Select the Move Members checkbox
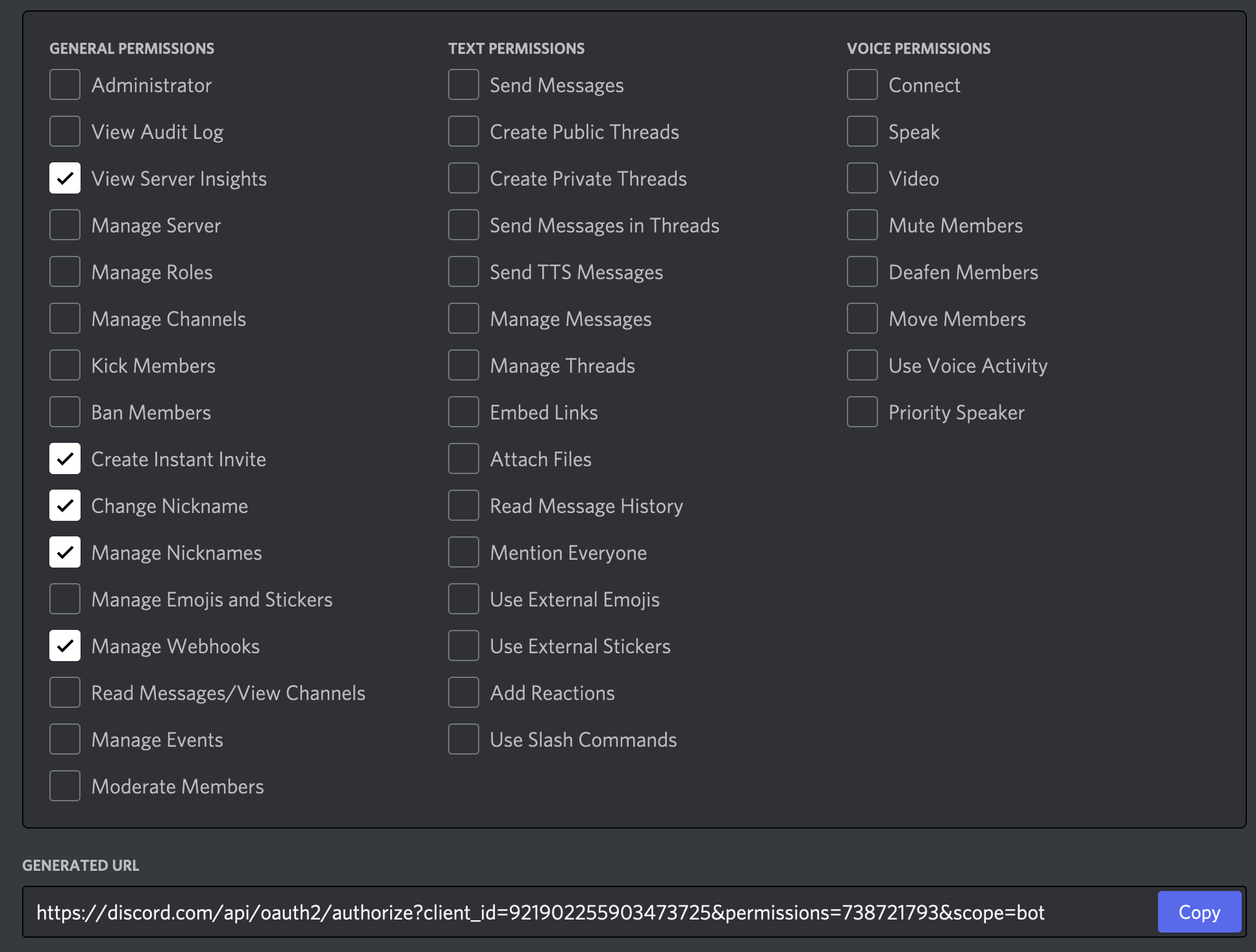 (862, 318)
